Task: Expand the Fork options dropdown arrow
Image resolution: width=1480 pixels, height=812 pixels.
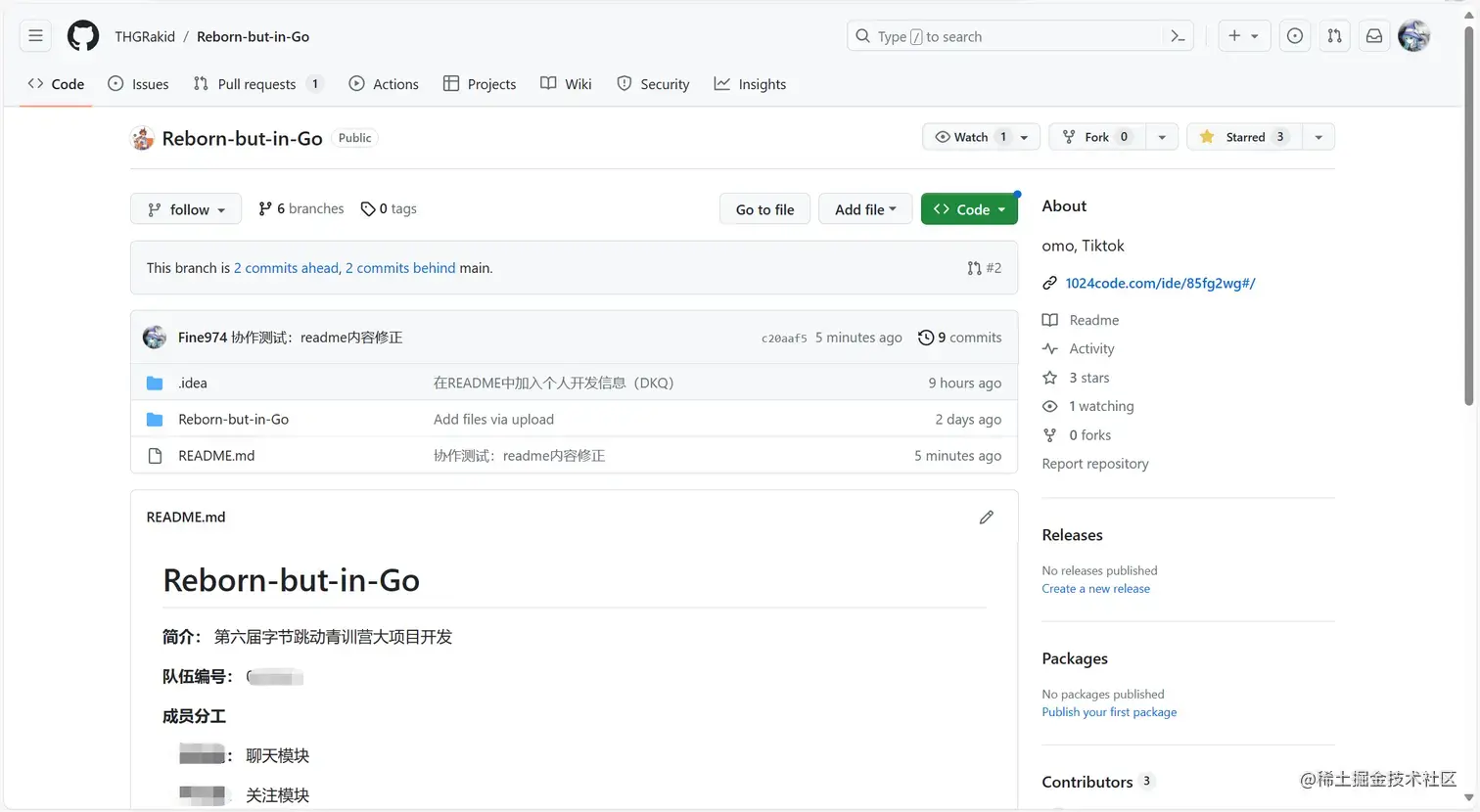Action: tap(1162, 137)
